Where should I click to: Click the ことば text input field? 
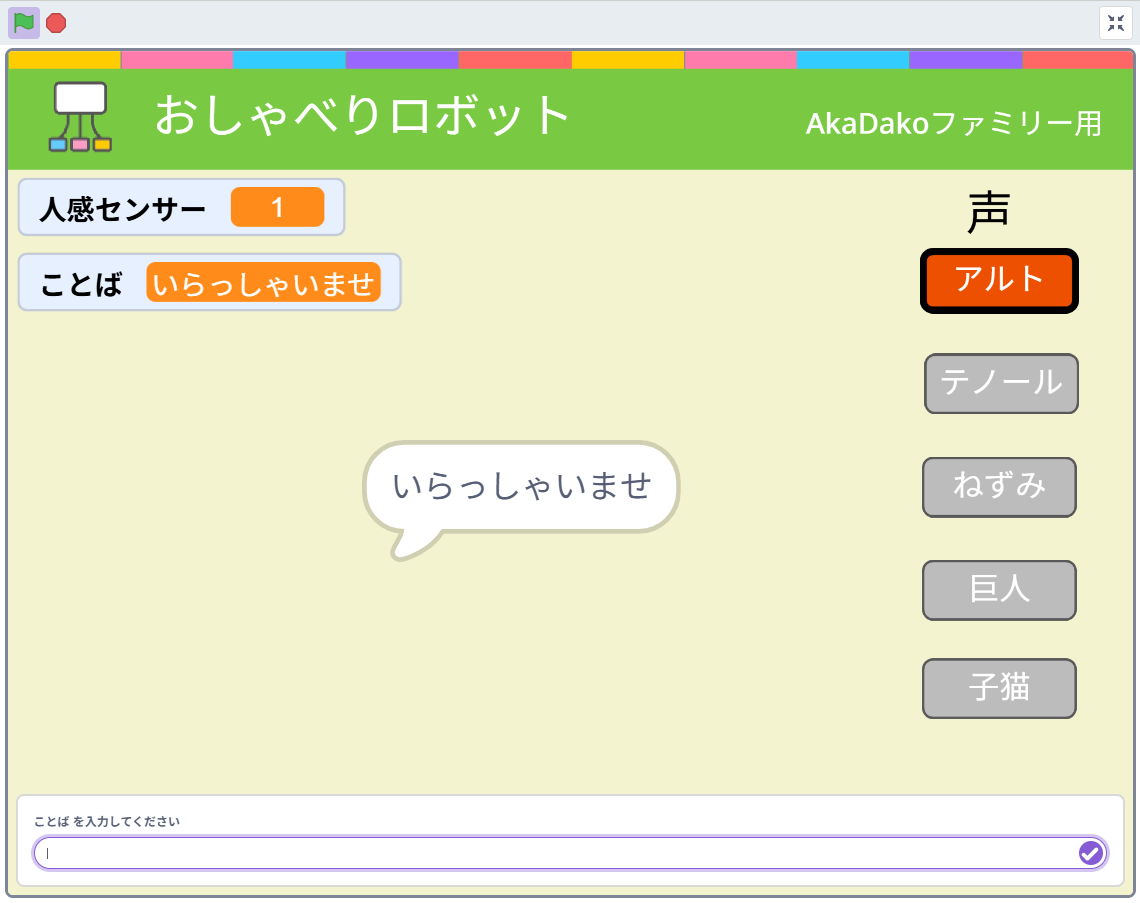click(x=555, y=853)
